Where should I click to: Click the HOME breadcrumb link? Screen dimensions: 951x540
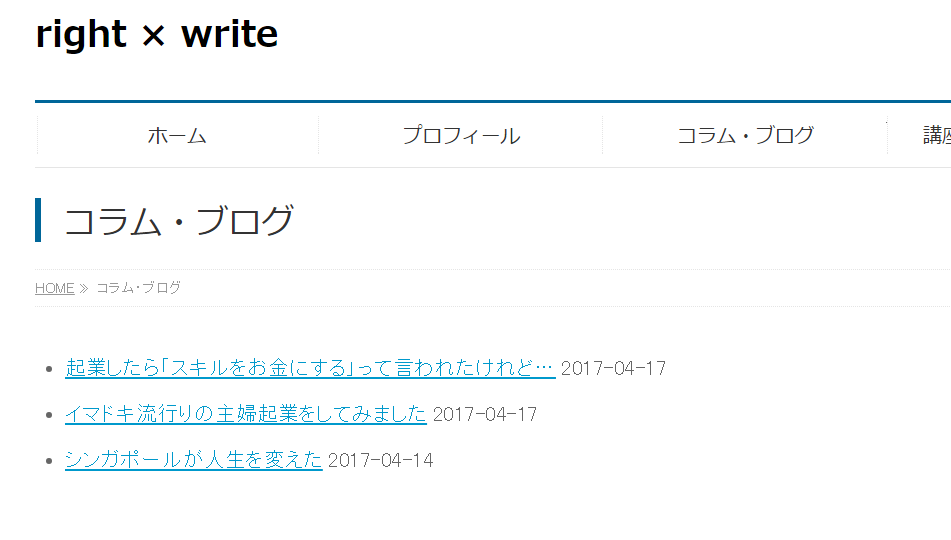point(54,288)
